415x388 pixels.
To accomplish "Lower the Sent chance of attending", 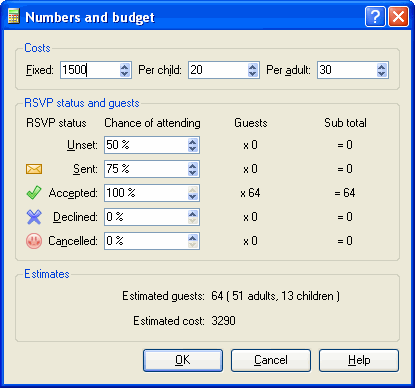I will 193,173.
